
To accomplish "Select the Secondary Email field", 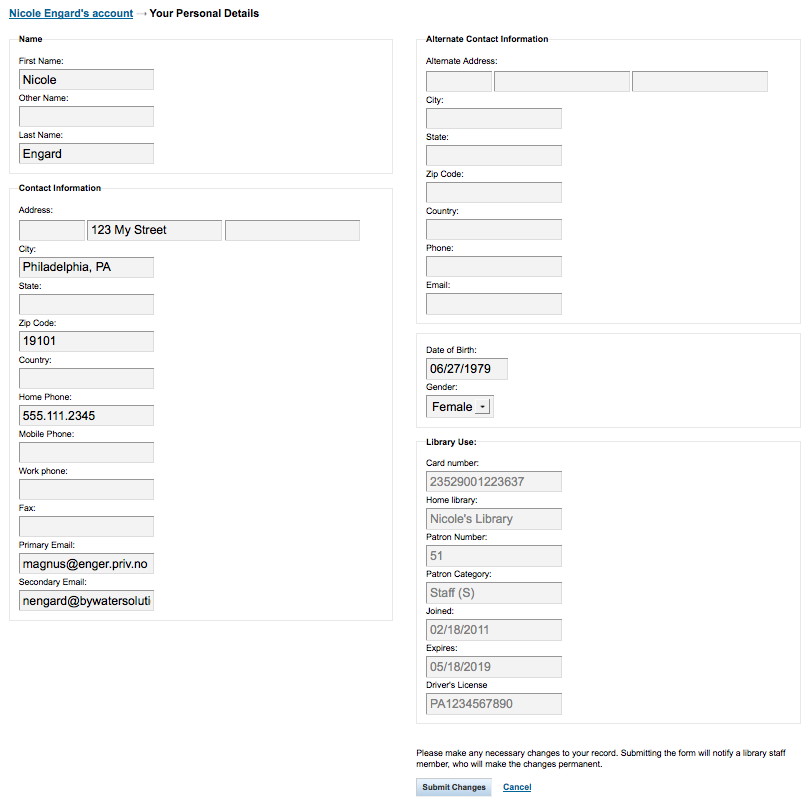I will click(x=86, y=601).
